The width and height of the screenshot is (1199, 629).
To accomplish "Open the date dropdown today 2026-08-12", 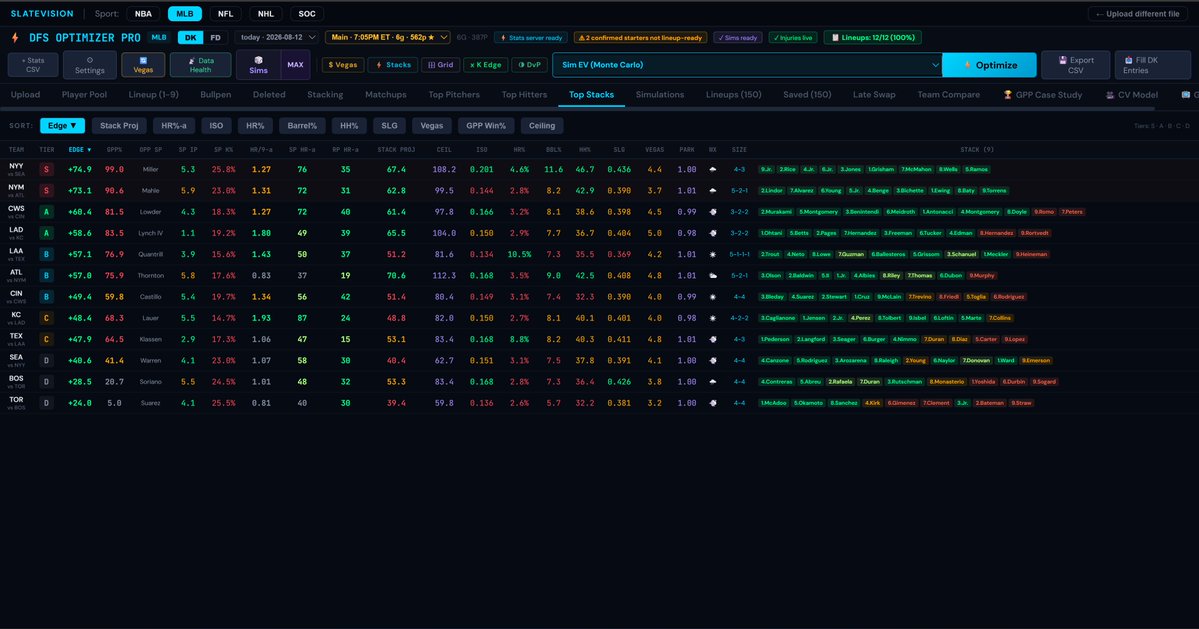I will (277, 37).
